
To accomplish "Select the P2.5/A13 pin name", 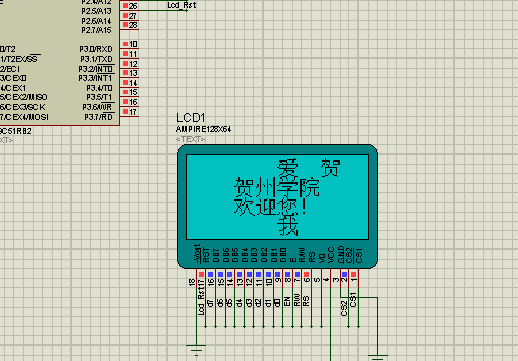I will [x=96, y=11].
